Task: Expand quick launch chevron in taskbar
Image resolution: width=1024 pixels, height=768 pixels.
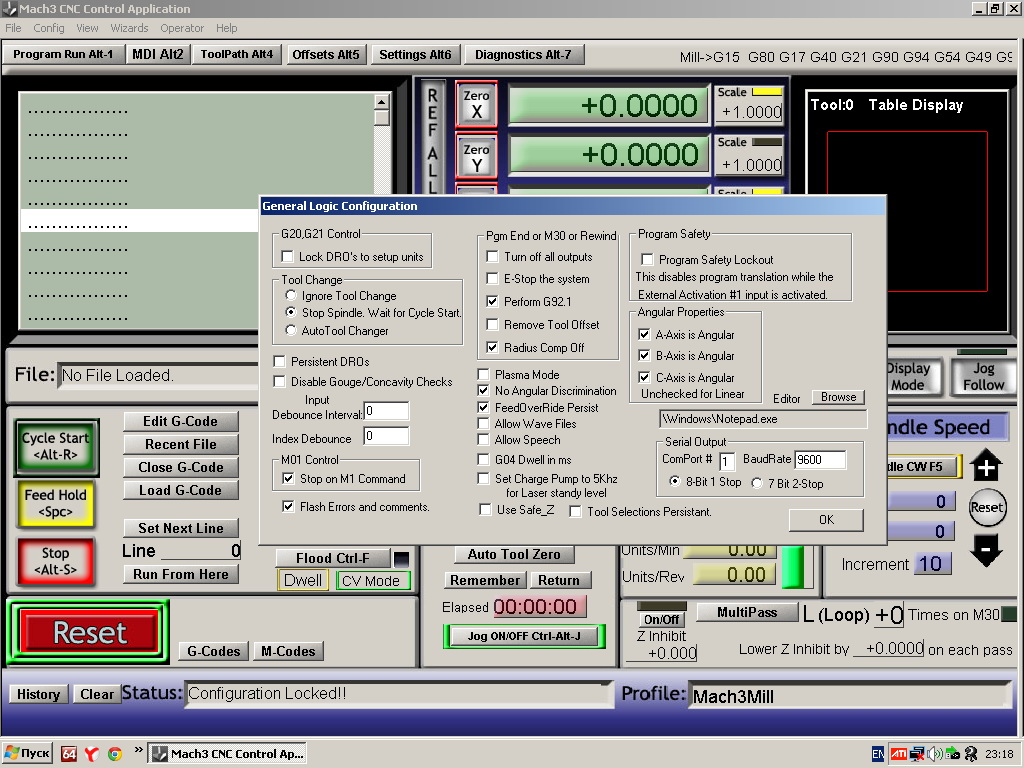Action: click(138, 750)
